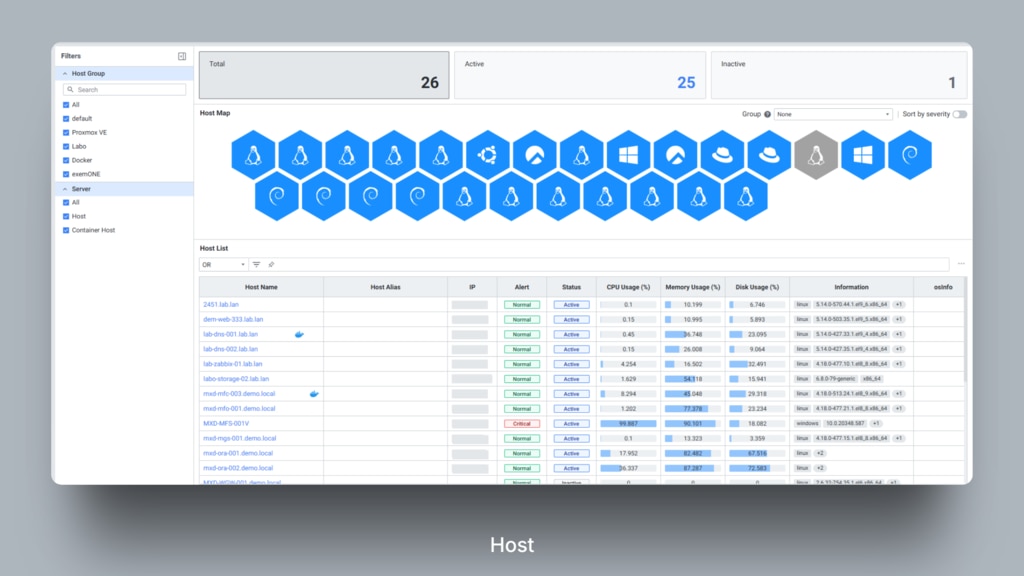Click the Ubuntu host hexagon
The image size is (1024, 576).
click(x=488, y=155)
